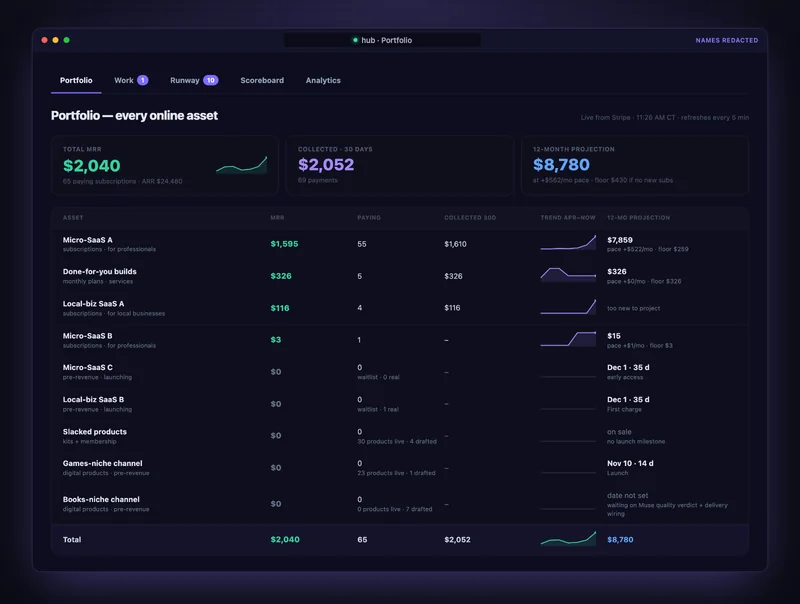Image resolution: width=800 pixels, height=604 pixels.
Task: Select the $2,052 Collected 30 Days card figure
Action: [326, 164]
